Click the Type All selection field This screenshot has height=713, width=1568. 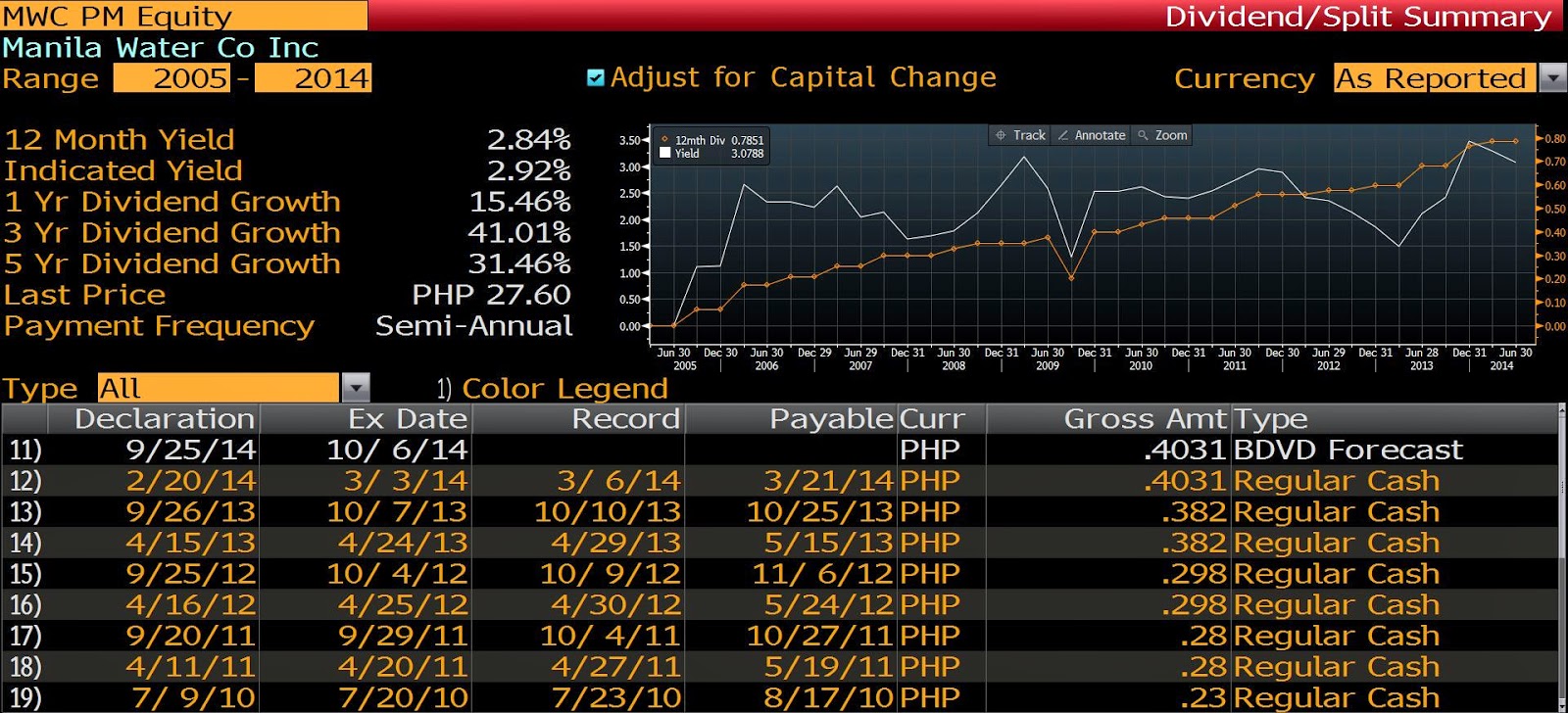[x=219, y=388]
